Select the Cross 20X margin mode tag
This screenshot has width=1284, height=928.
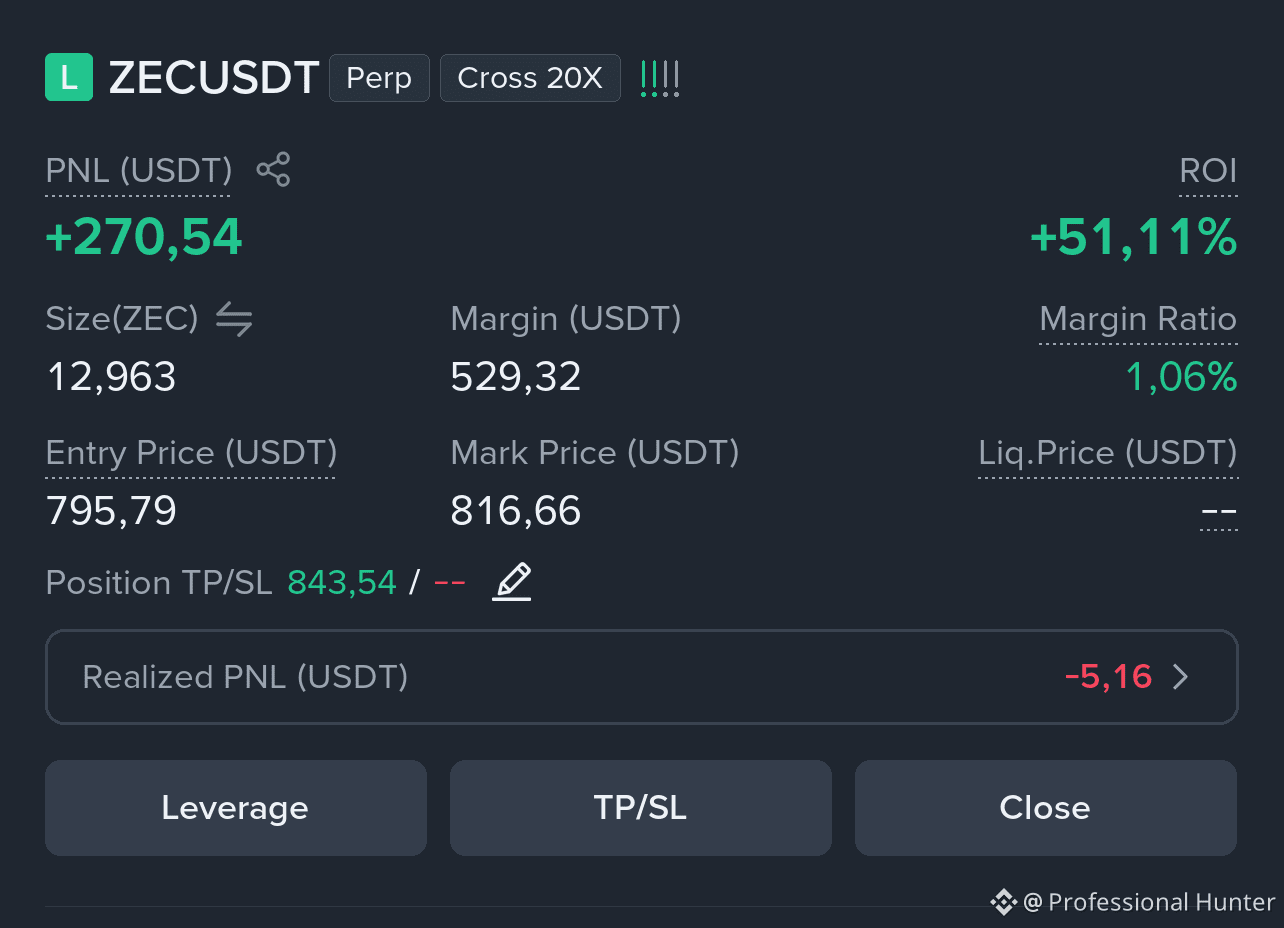coord(530,78)
